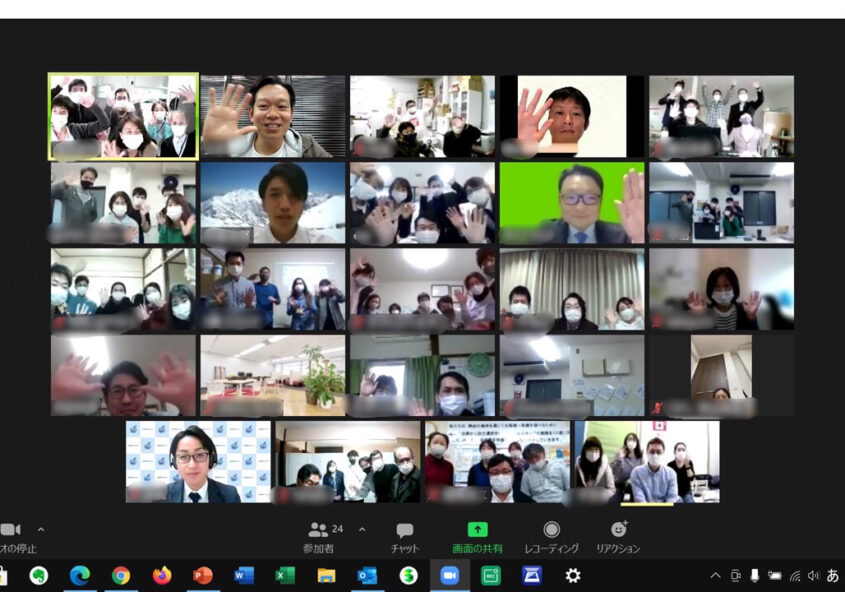Launch Microsoft Edge from the taskbar
Viewport: 845px width, 592px height.
(x=79, y=575)
